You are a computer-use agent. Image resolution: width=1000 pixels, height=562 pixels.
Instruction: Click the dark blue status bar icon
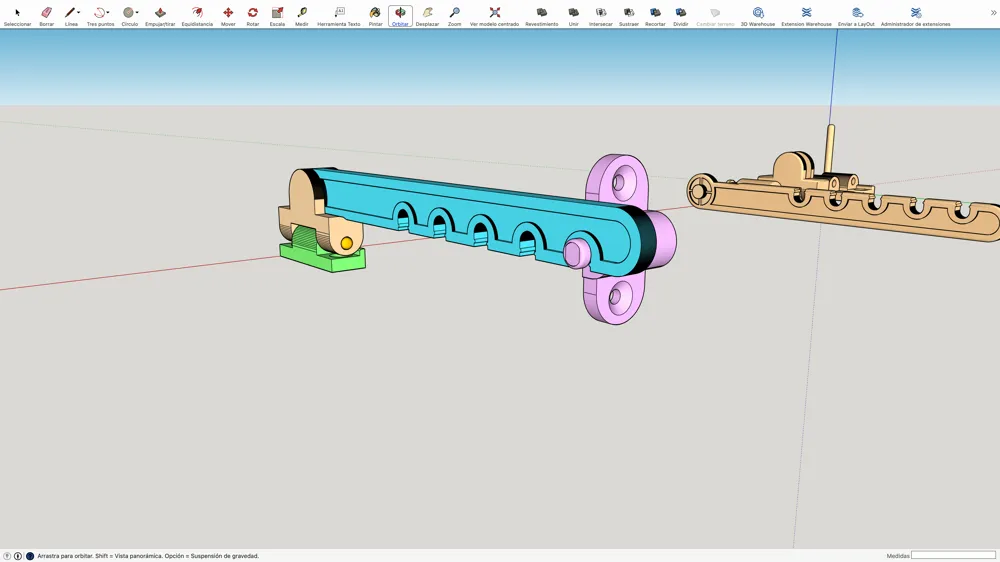29,556
